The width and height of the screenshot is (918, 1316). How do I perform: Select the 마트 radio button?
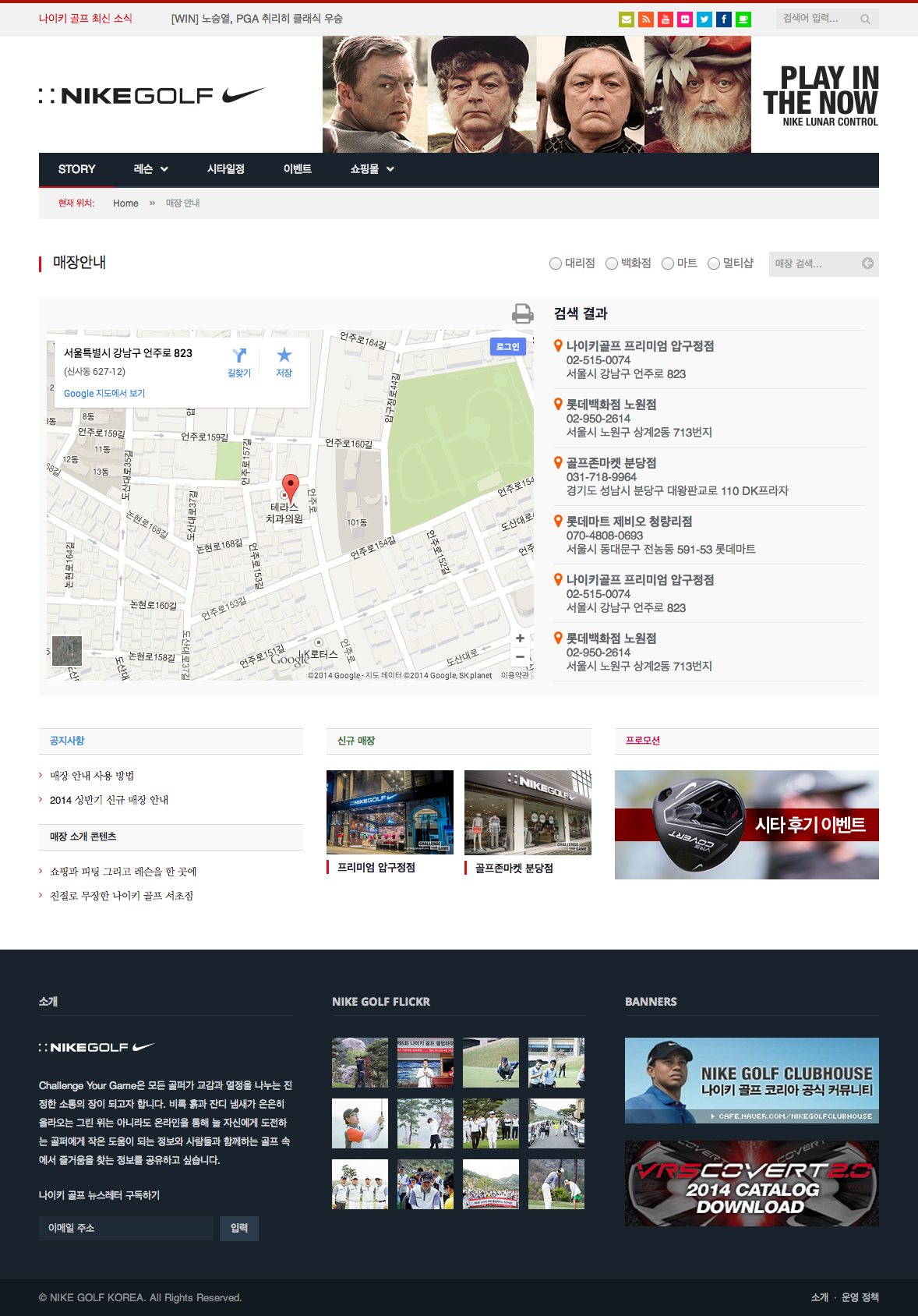coord(668,264)
